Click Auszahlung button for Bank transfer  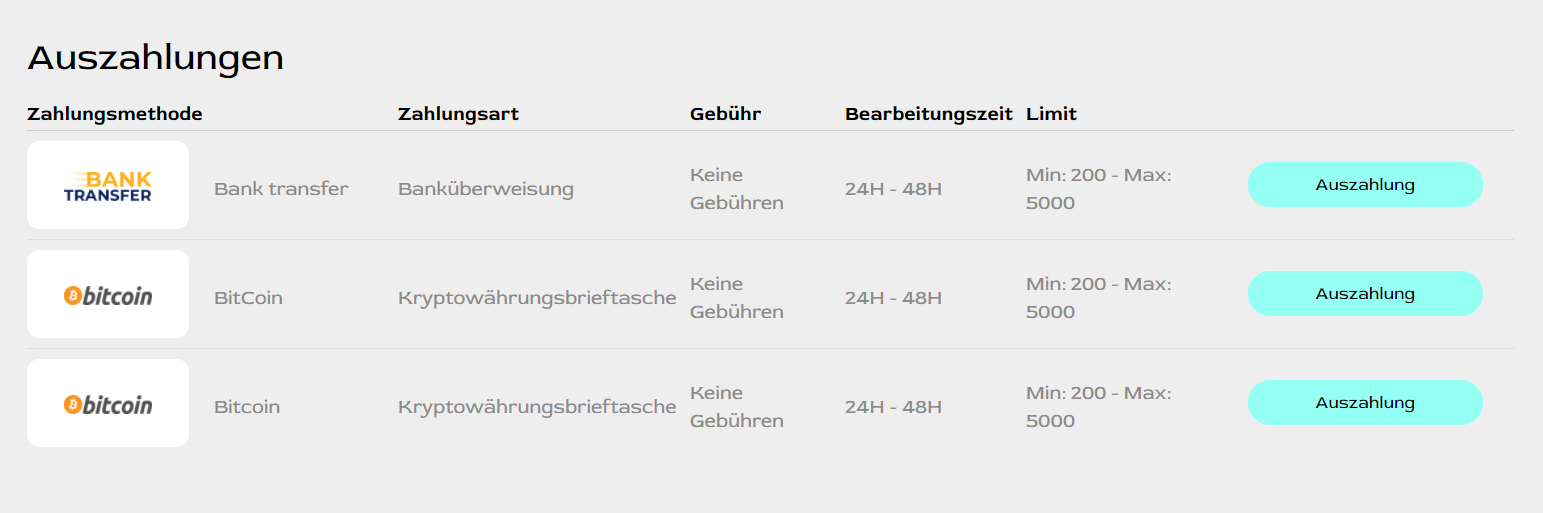(x=1365, y=185)
